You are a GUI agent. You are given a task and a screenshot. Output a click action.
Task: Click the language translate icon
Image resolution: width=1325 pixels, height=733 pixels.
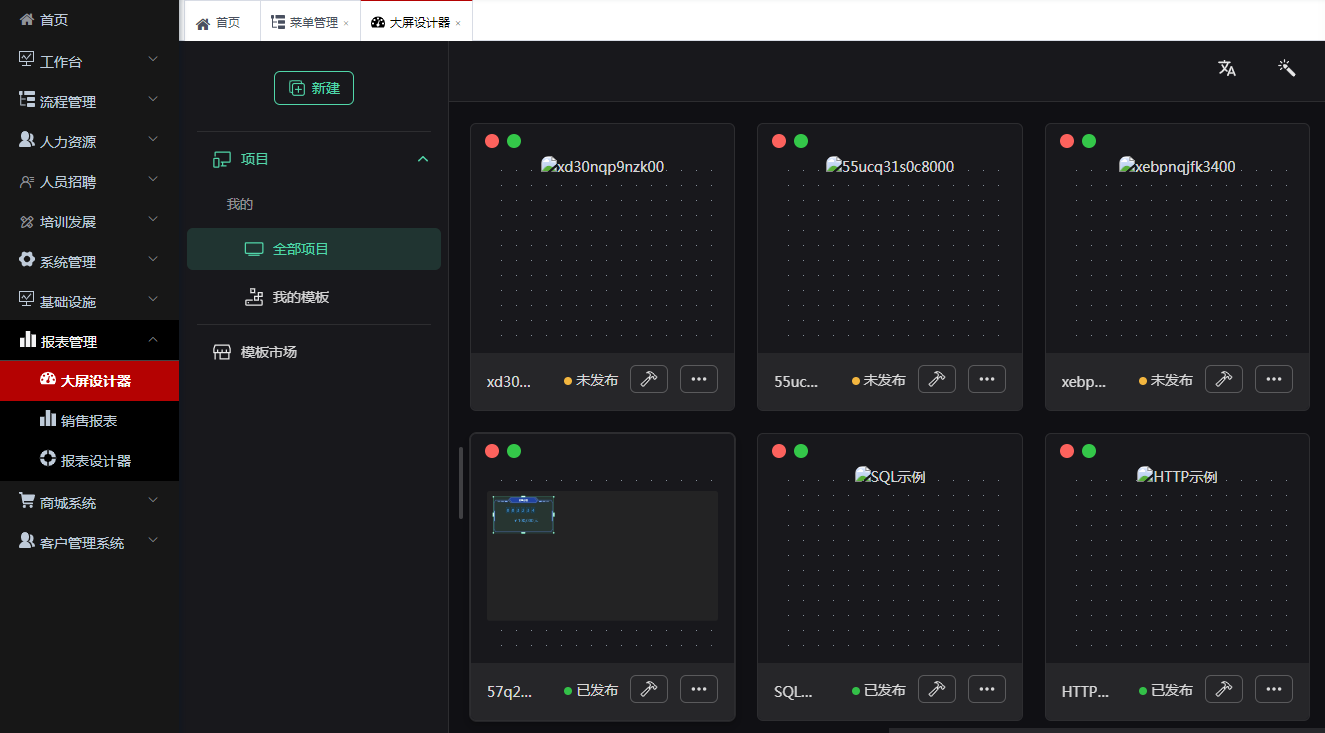tap(1227, 68)
